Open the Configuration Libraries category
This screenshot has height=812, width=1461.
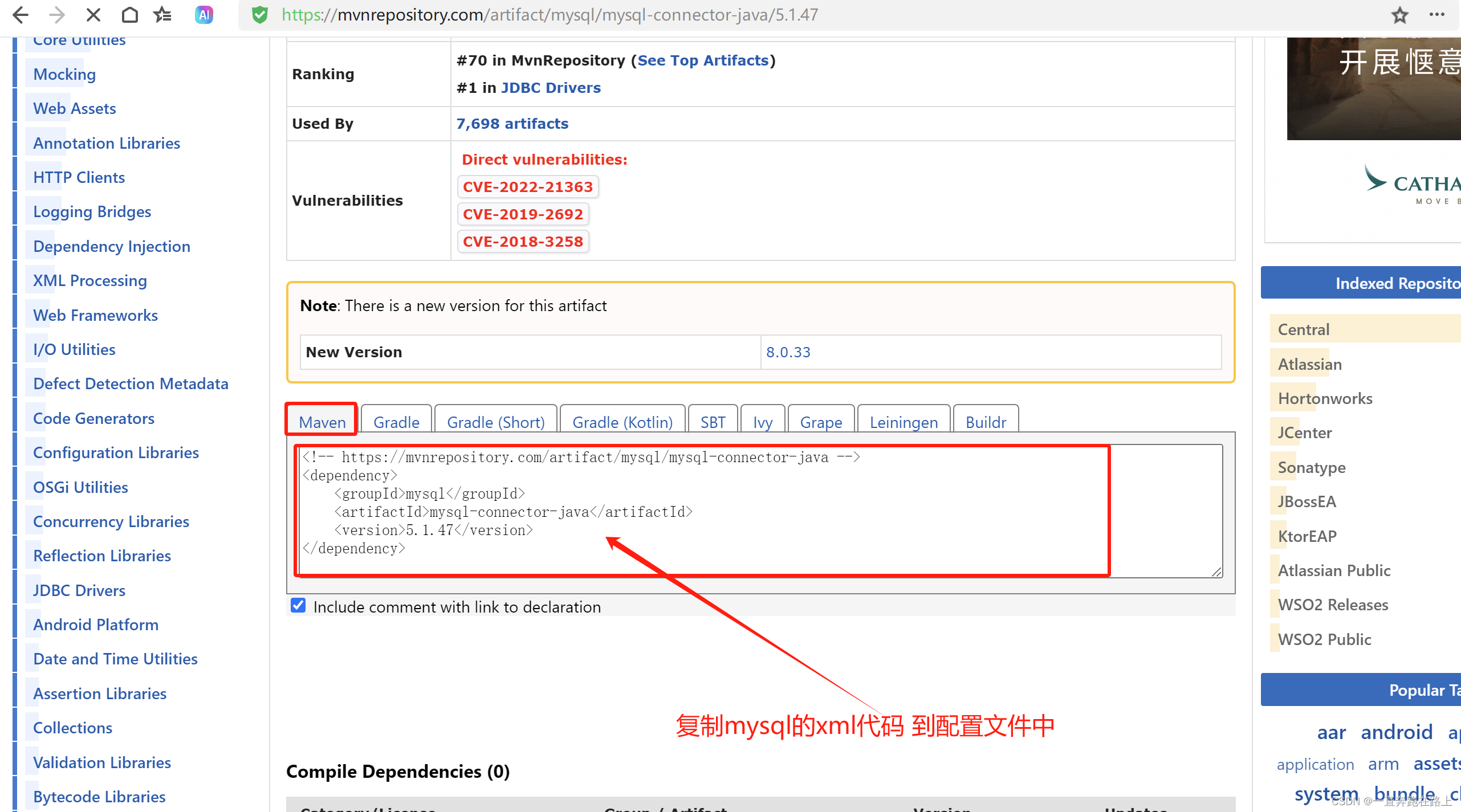coord(116,452)
